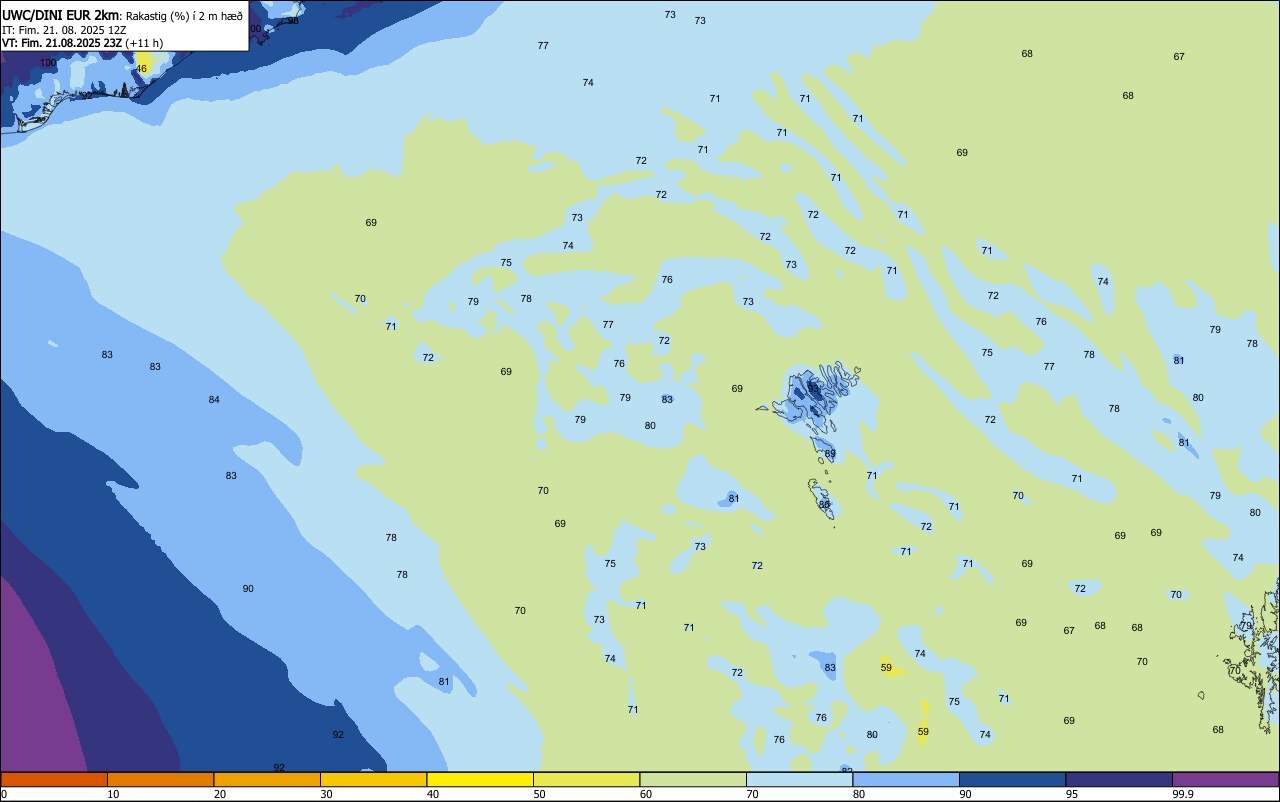Choose the navy 95–99.9 legend band
Viewport: 1280px width, 802px height.
point(1119,779)
